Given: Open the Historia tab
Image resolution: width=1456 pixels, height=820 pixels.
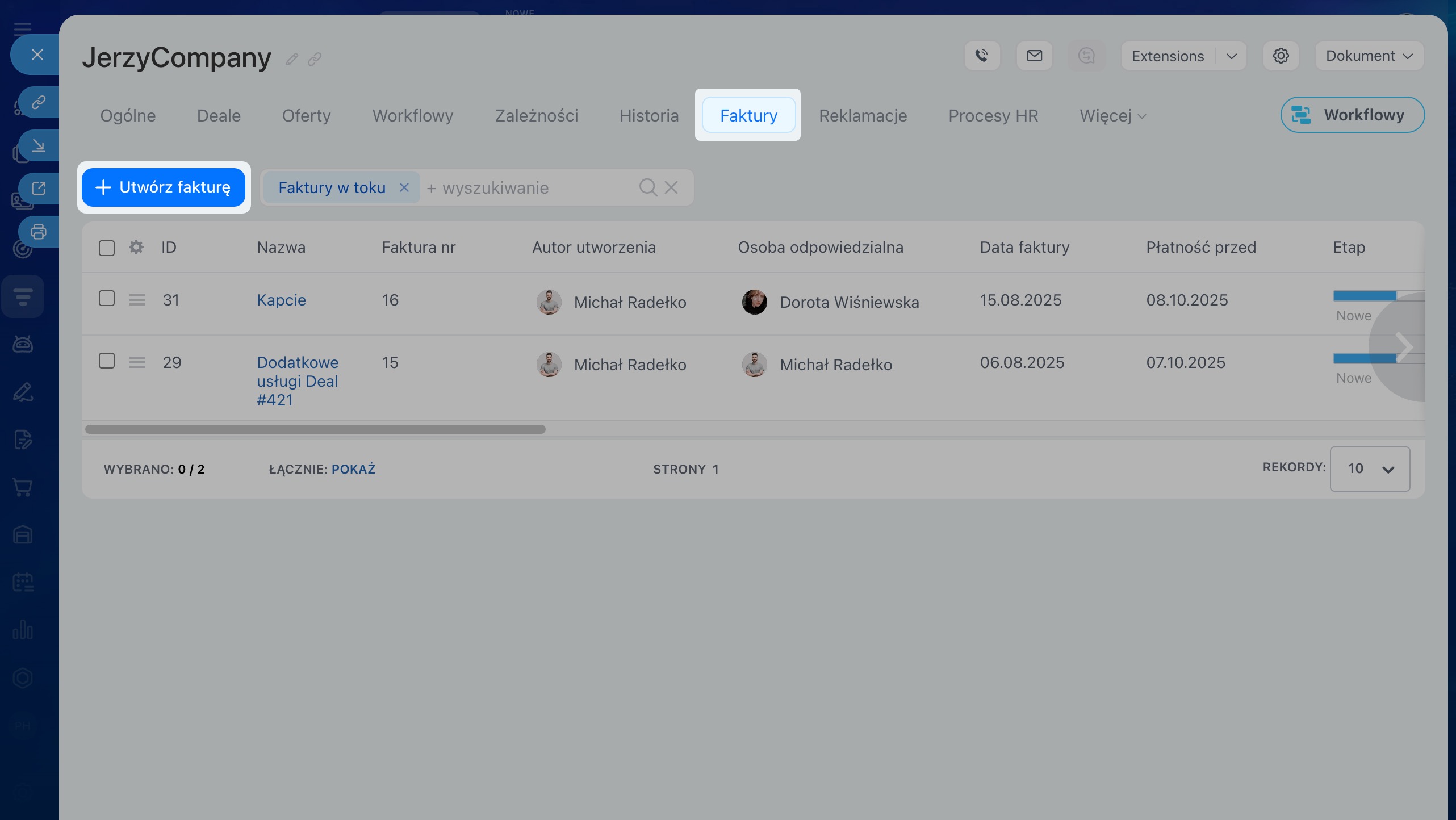Looking at the screenshot, I should pos(649,116).
